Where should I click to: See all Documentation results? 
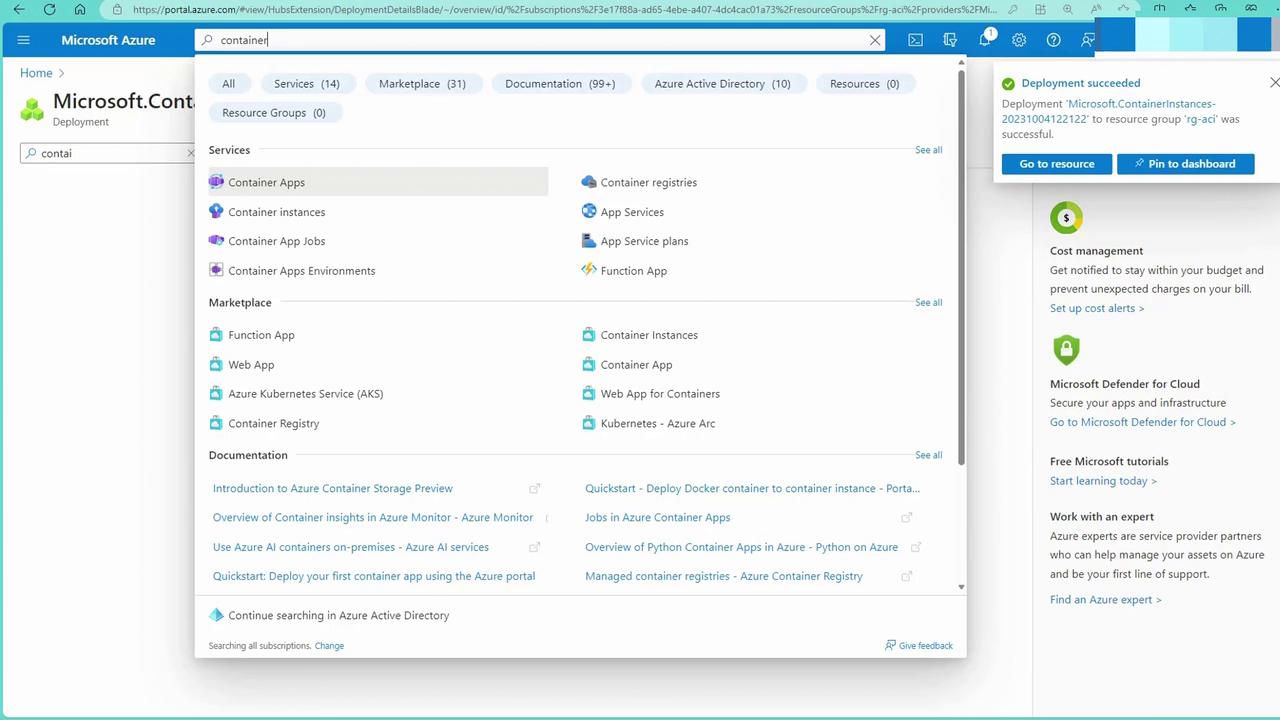click(x=928, y=455)
